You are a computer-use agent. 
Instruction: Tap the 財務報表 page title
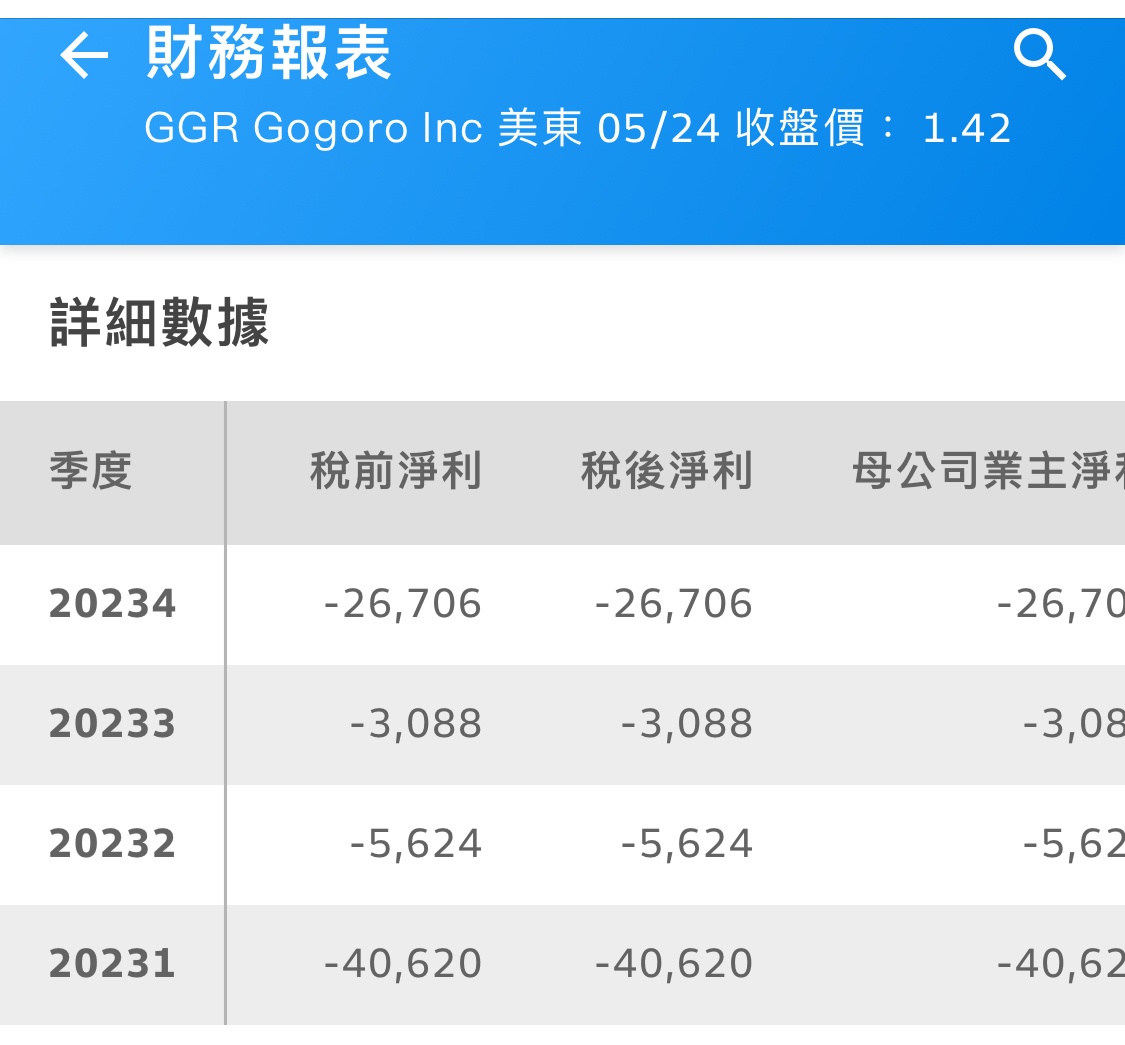269,53
